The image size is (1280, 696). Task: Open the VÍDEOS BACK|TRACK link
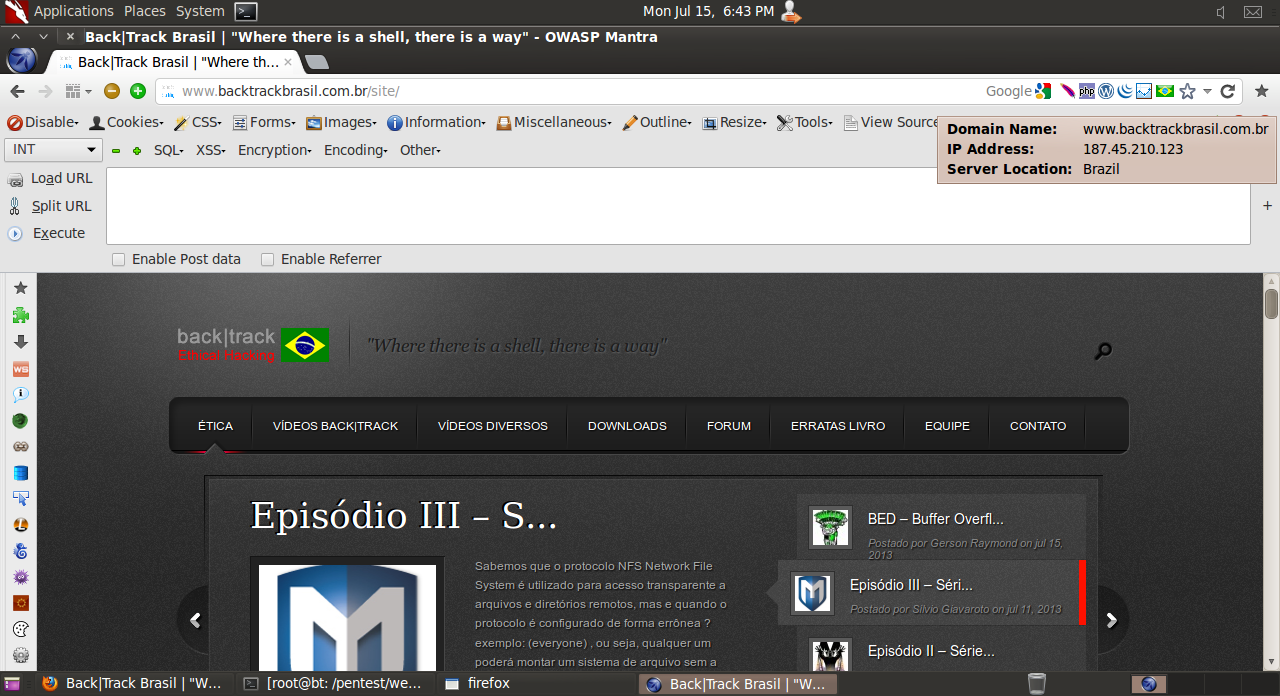[x=335, y=426]
